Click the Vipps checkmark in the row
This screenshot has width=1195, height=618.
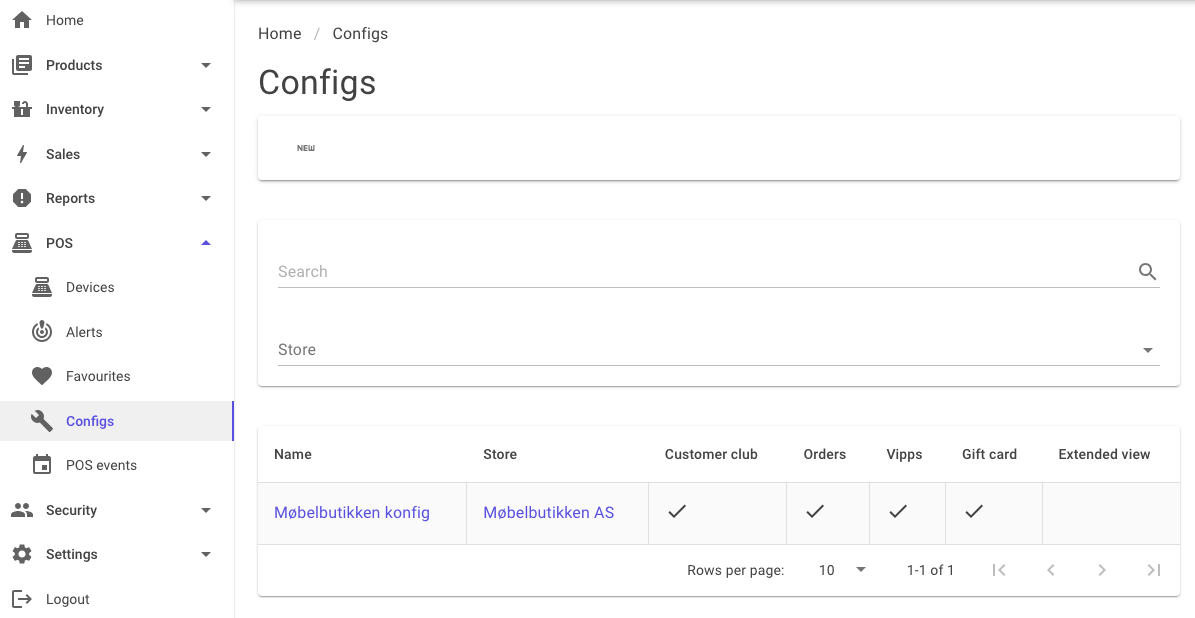(x=898, y=511)
